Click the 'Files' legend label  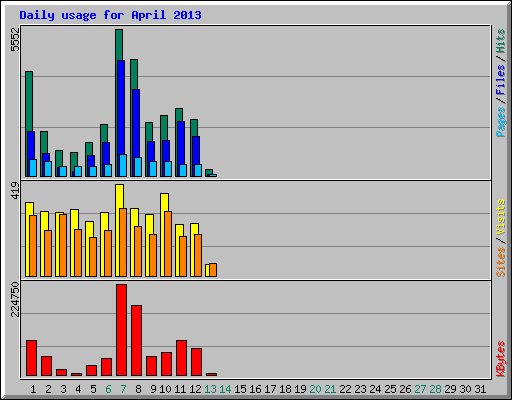pos(500,79)
